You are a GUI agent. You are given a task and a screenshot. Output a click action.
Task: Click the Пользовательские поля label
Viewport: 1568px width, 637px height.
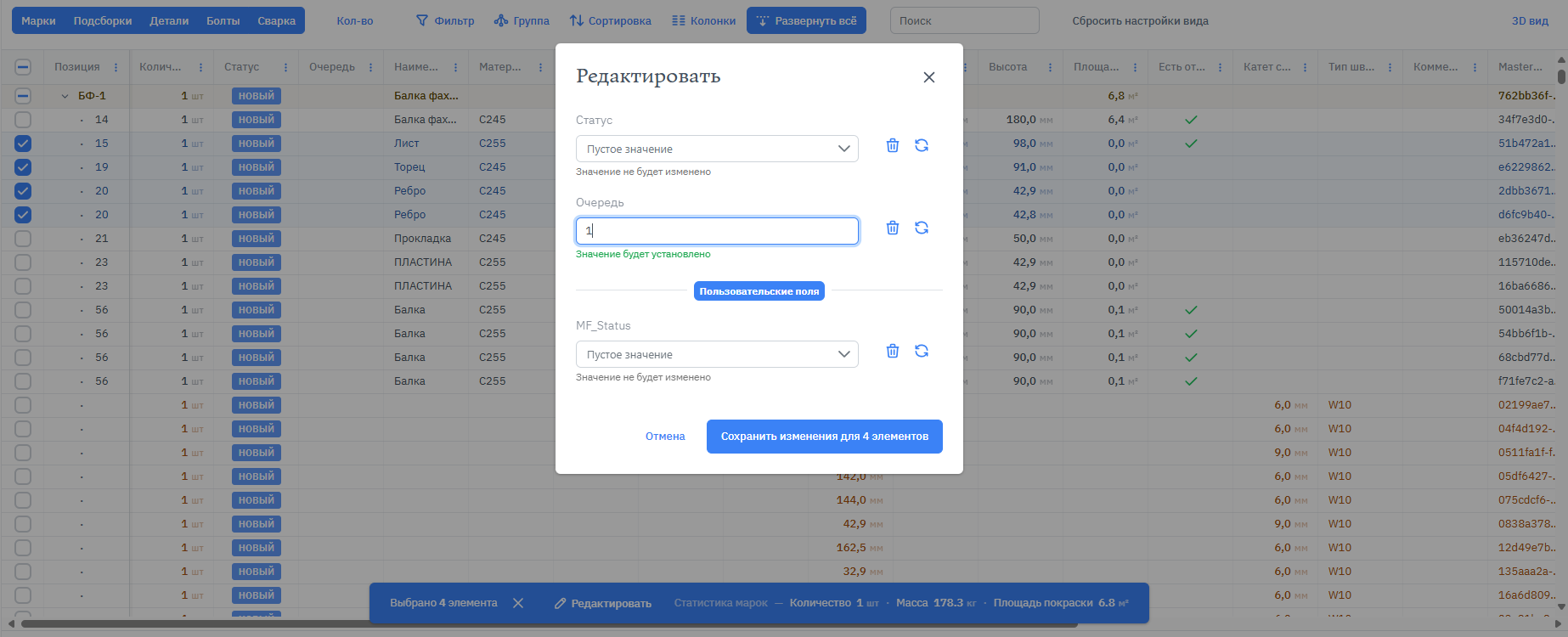pyautogui.click(x=759, y=291)
